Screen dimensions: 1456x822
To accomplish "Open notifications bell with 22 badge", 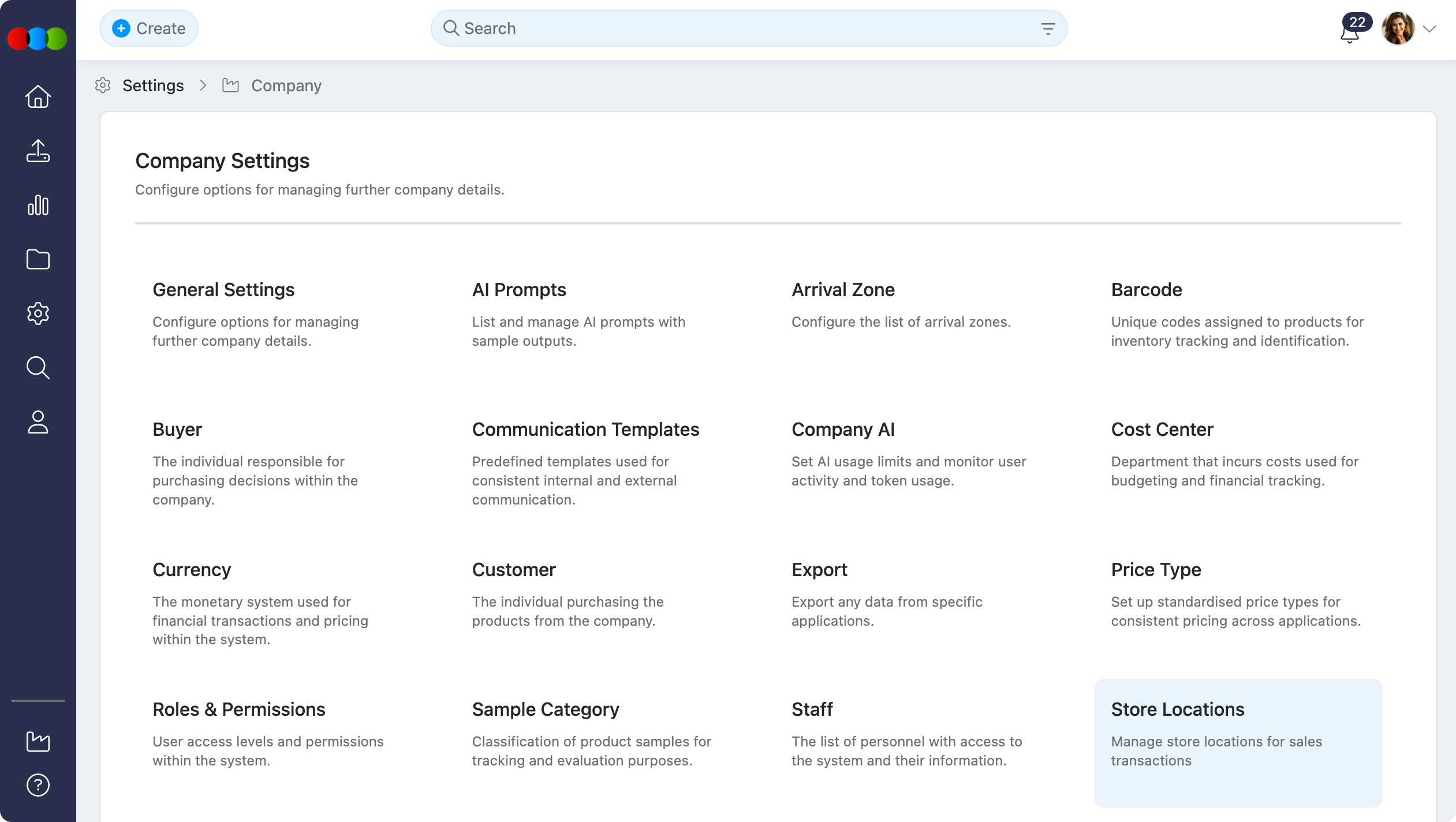I will click(x=1350, y=32).
